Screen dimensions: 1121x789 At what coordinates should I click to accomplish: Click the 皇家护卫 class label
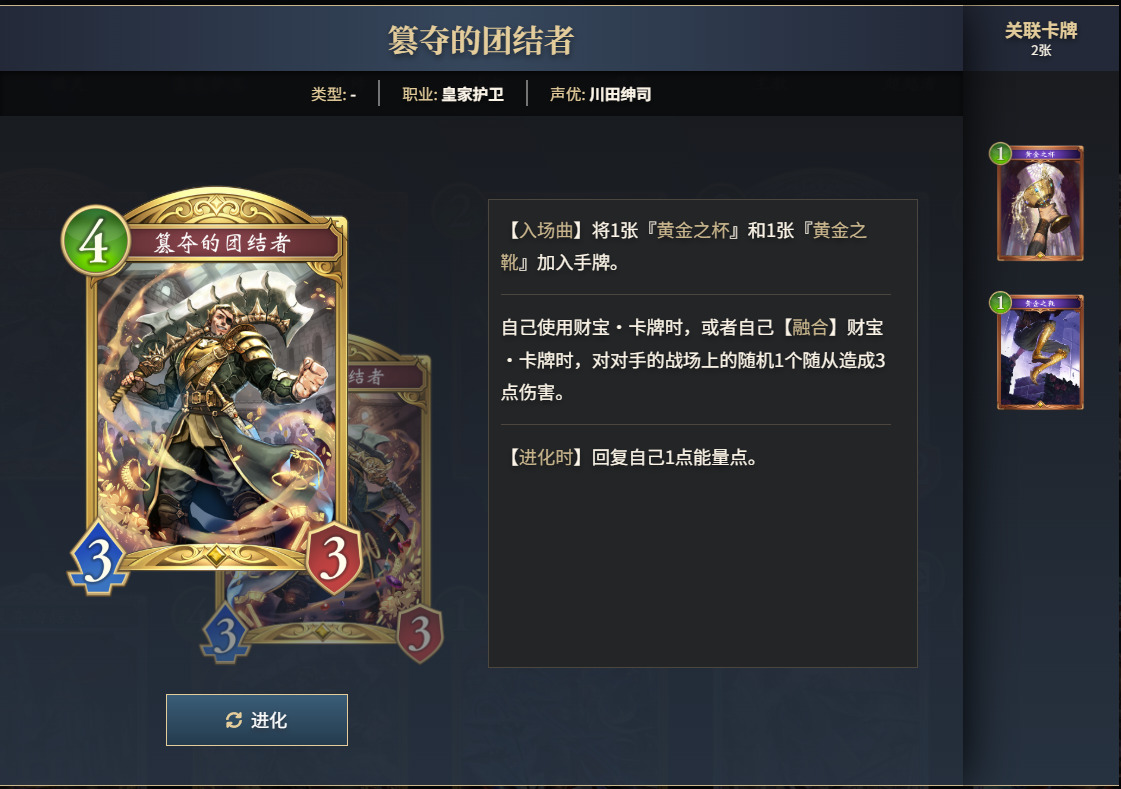[x=473, y=94]
